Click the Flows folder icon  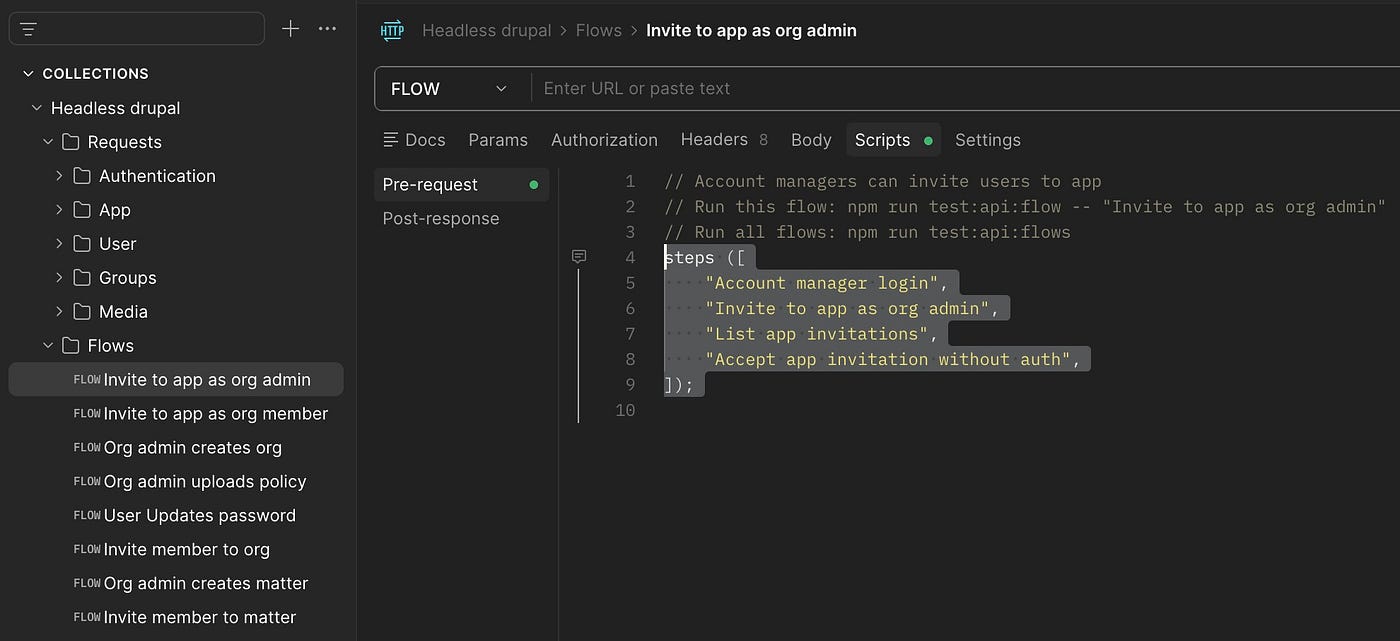(x=71, y=346)
